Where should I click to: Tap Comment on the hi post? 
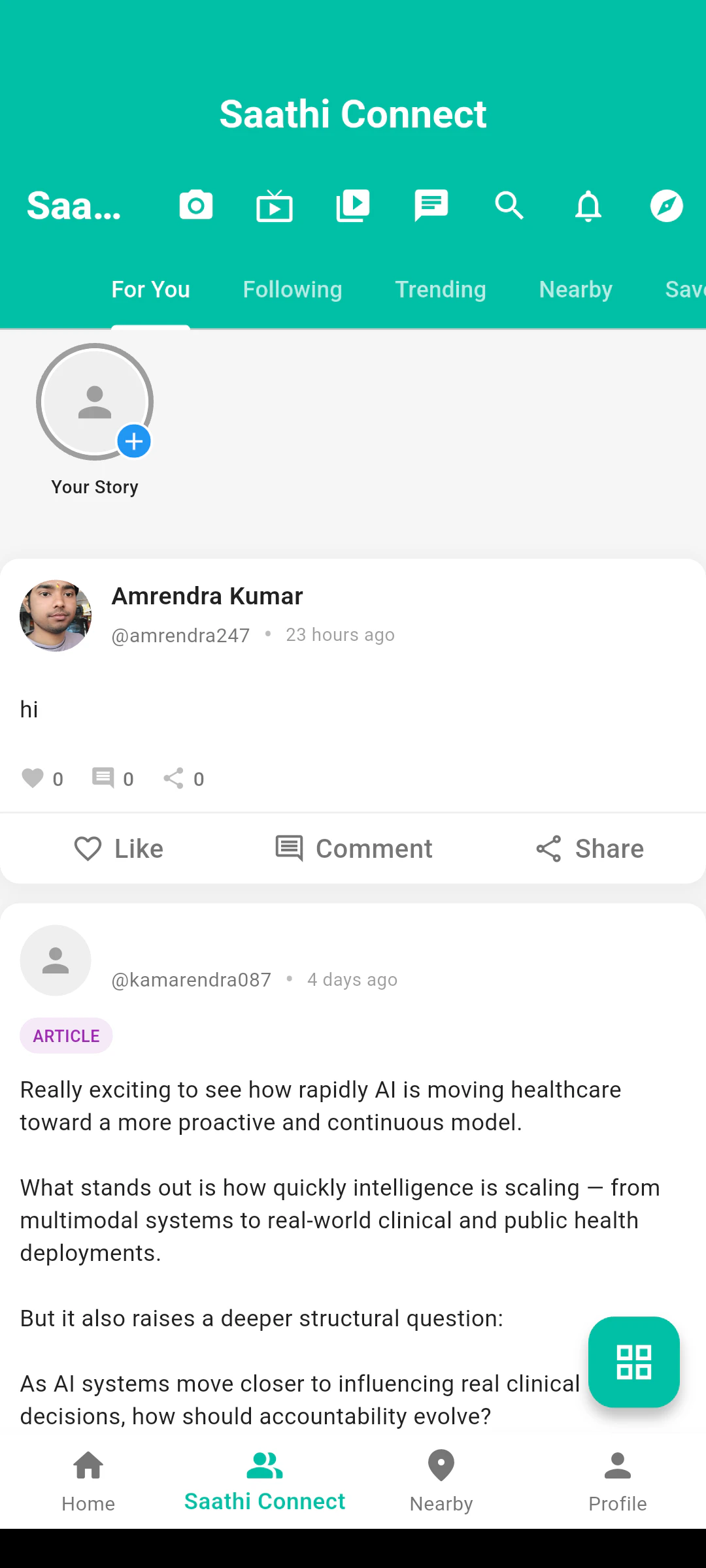[354, 849]
